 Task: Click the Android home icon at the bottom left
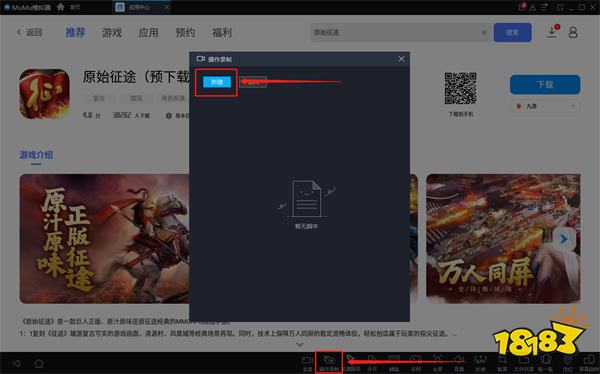(39, 363)
